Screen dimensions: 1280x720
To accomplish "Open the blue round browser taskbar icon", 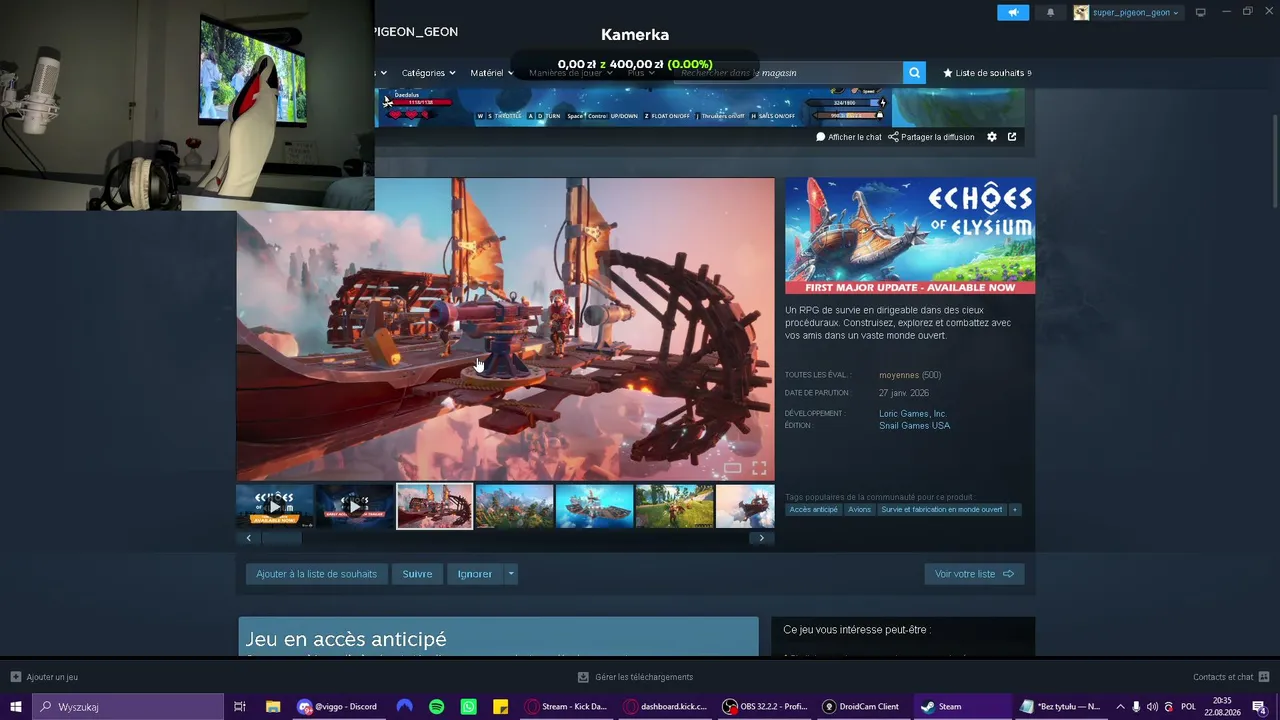I will (404, 707).
